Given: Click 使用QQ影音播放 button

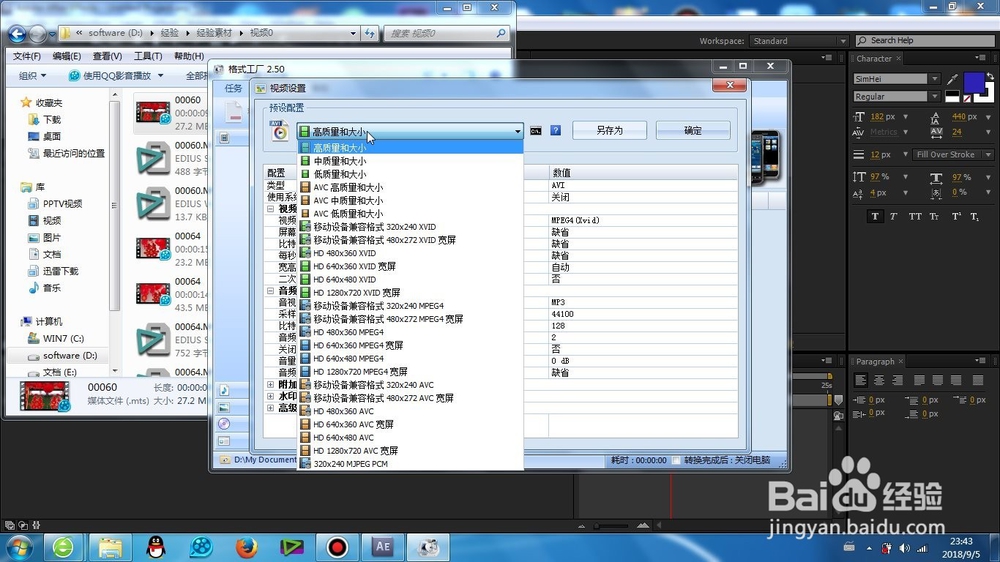Looking at the screenshot, I should coord(116,75).
